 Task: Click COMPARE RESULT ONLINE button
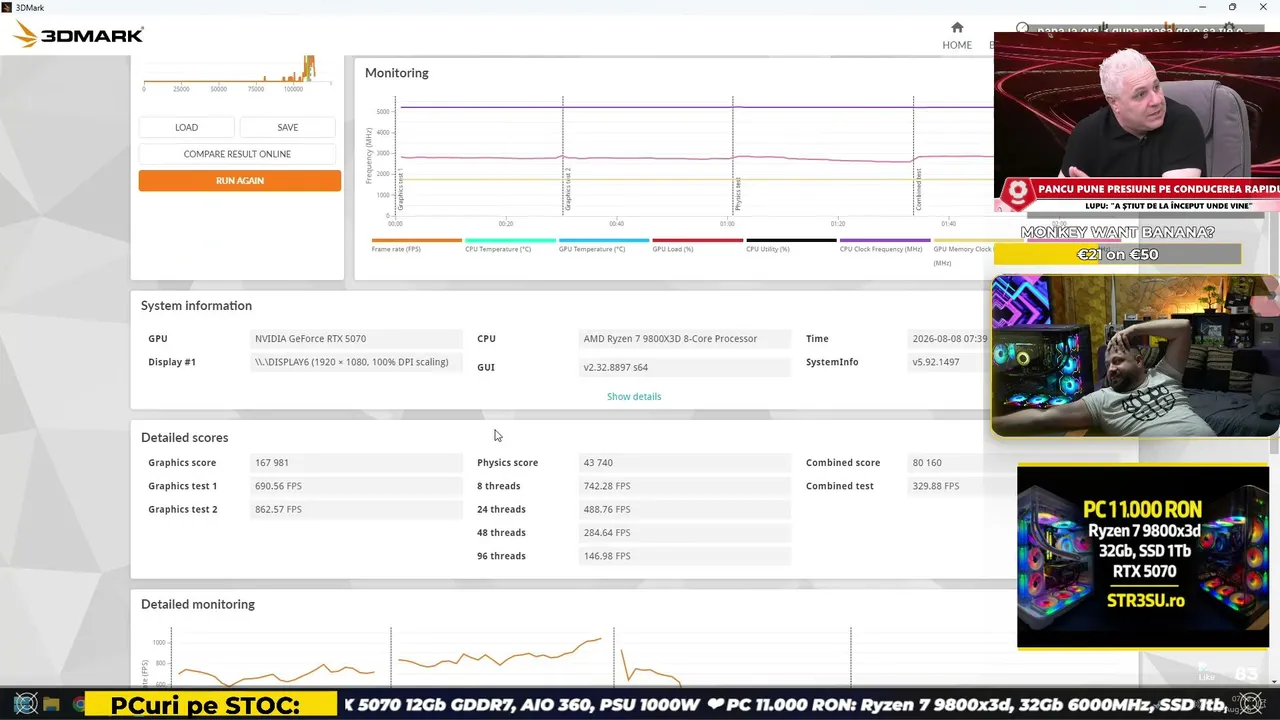[237, 154]
